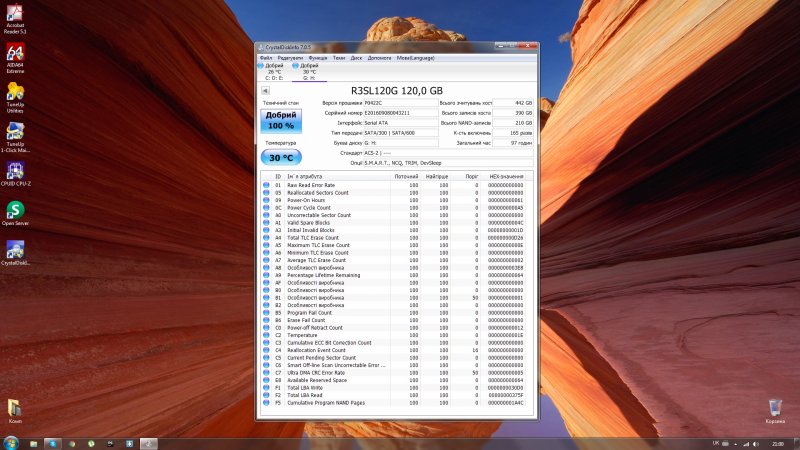Switch to the C: D: E: disk tab
The width and height of the screenshot is (800, 450).
[274, 71]
